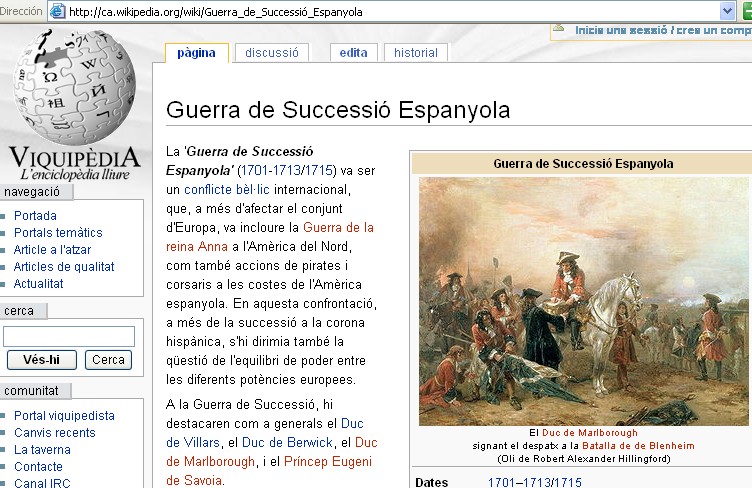Click the '1713' year link in intro
The image size is (752, 488).
[287, 171]
